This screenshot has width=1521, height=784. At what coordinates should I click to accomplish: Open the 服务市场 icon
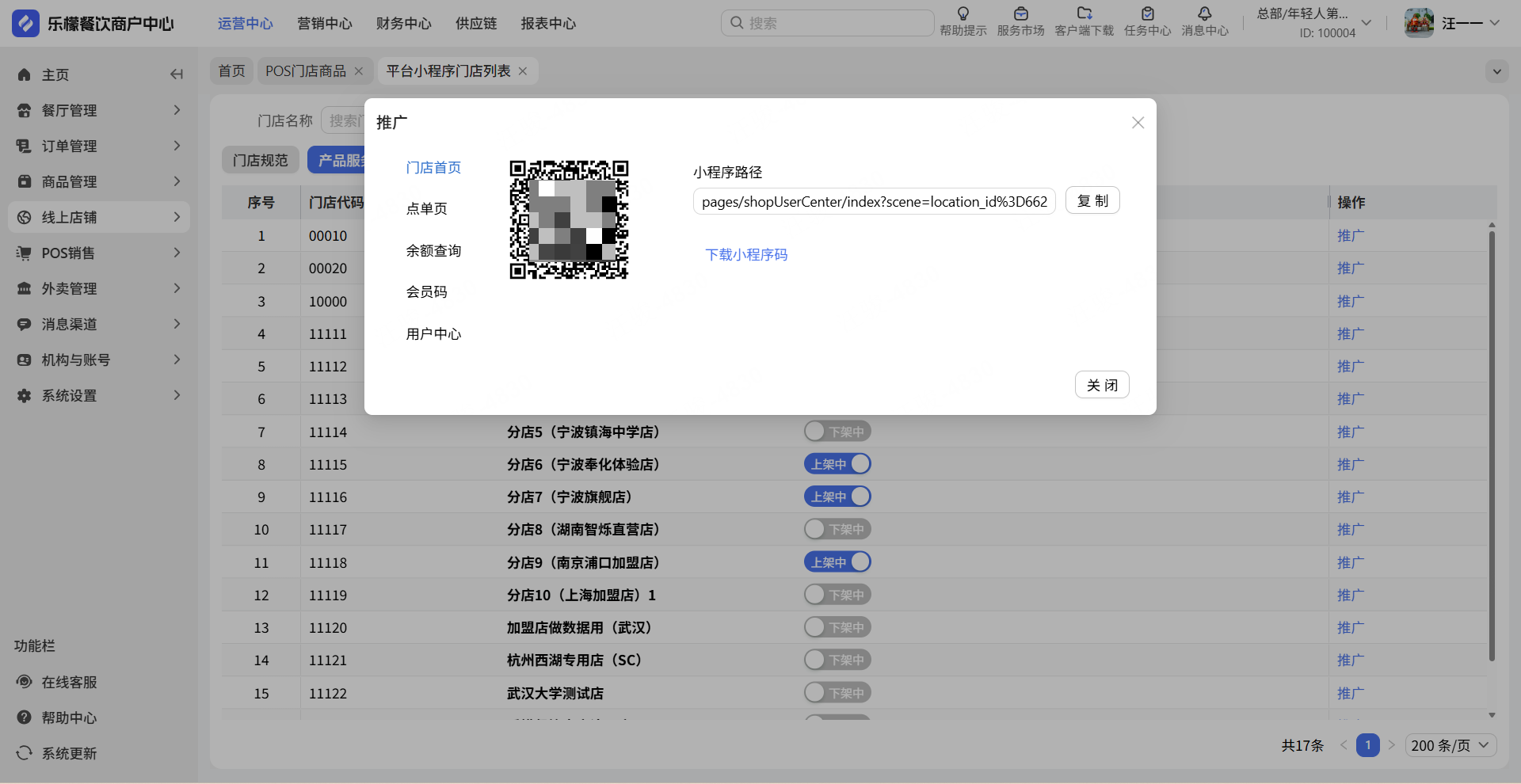(1020, 13)
